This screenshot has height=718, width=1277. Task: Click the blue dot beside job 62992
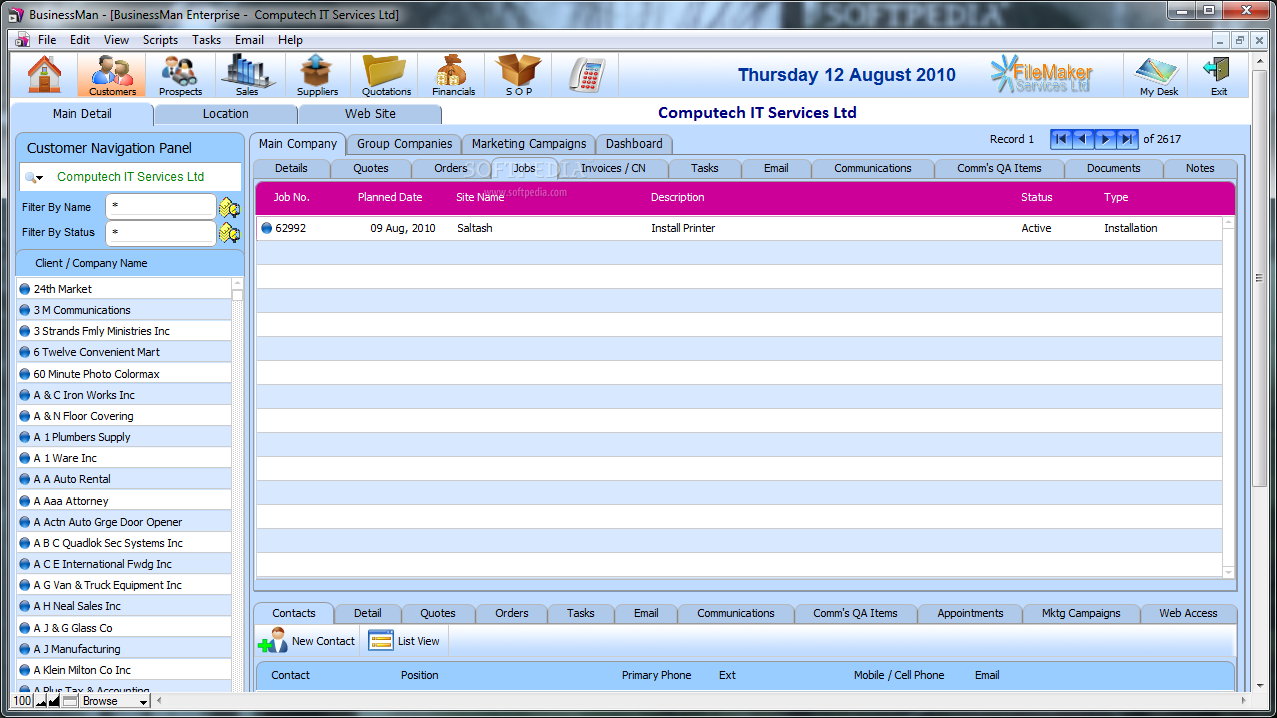[267, 228]
